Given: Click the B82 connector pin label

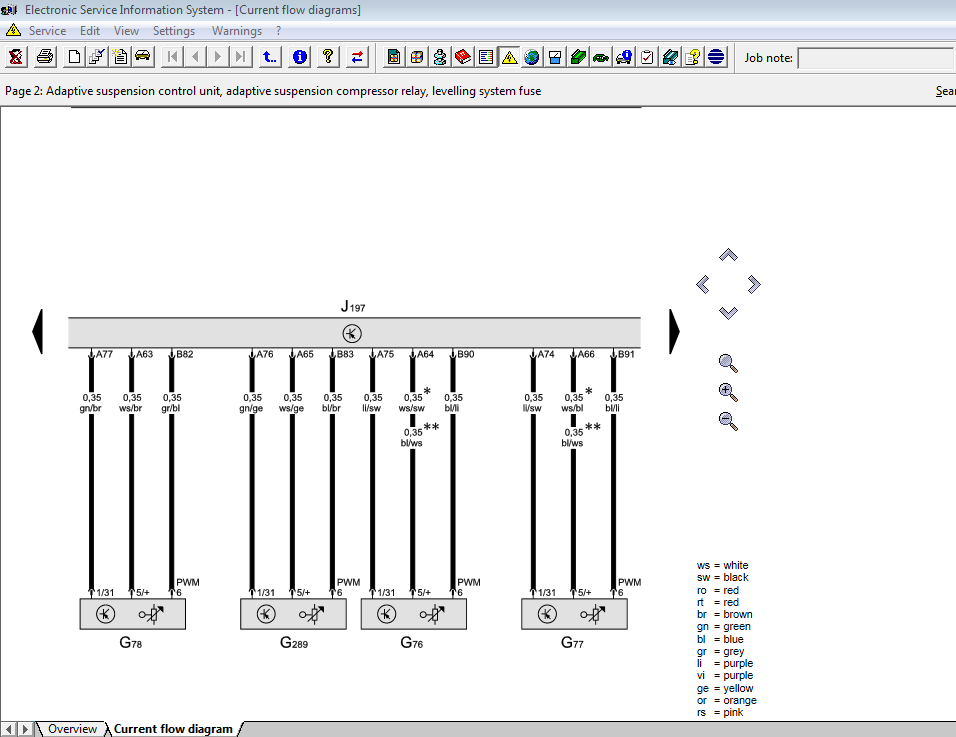Looking at the screenshot, I should click(x=185, y=354).
